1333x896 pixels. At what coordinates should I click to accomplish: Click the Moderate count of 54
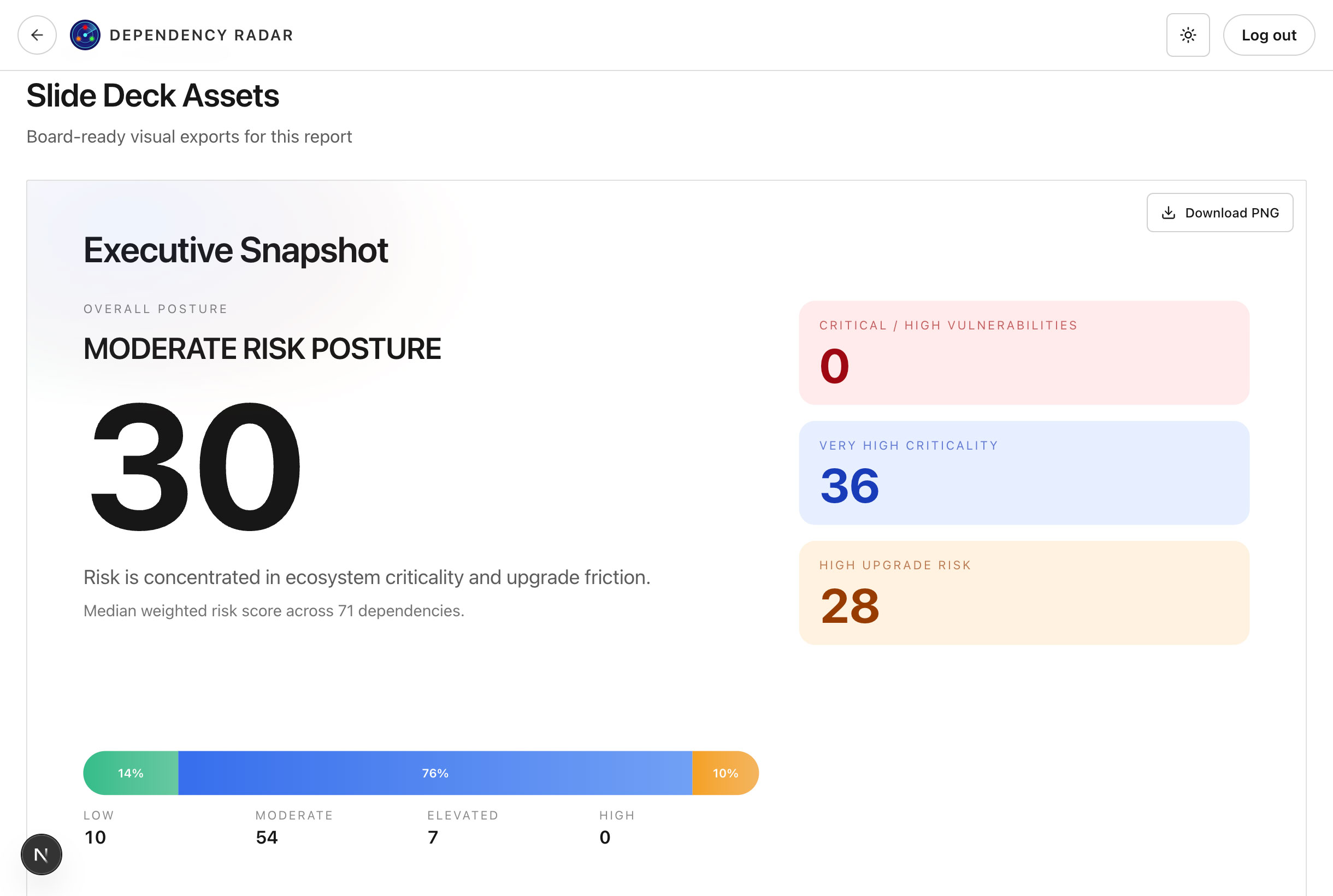(x=267, y=837)
